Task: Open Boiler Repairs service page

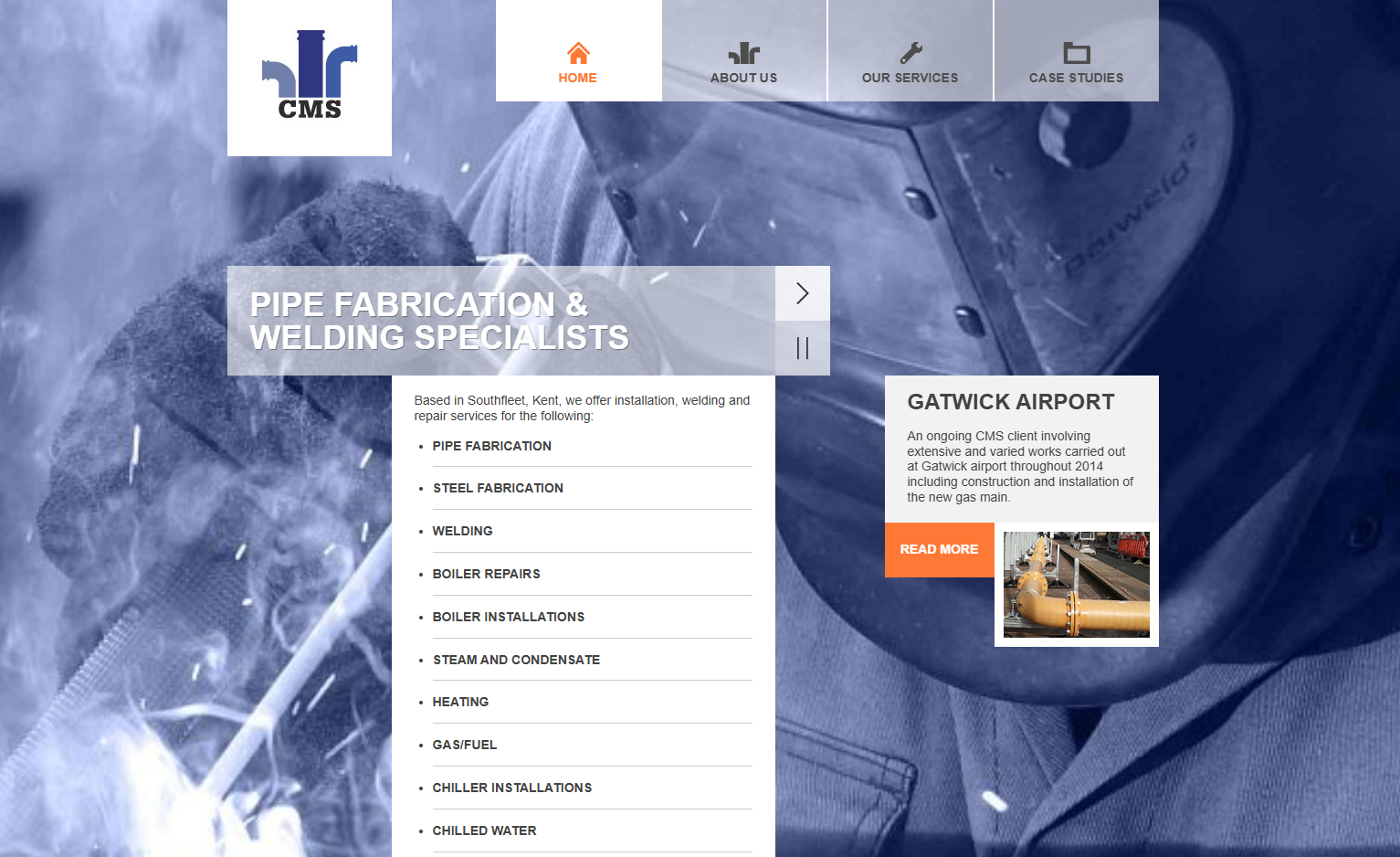Action: (486, 574)
